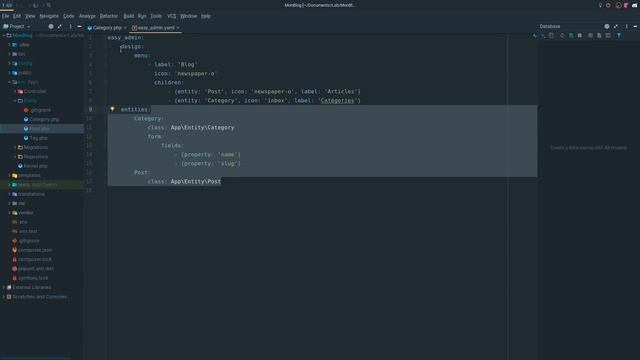Open the Navigate menu

(x=49, y=16)
